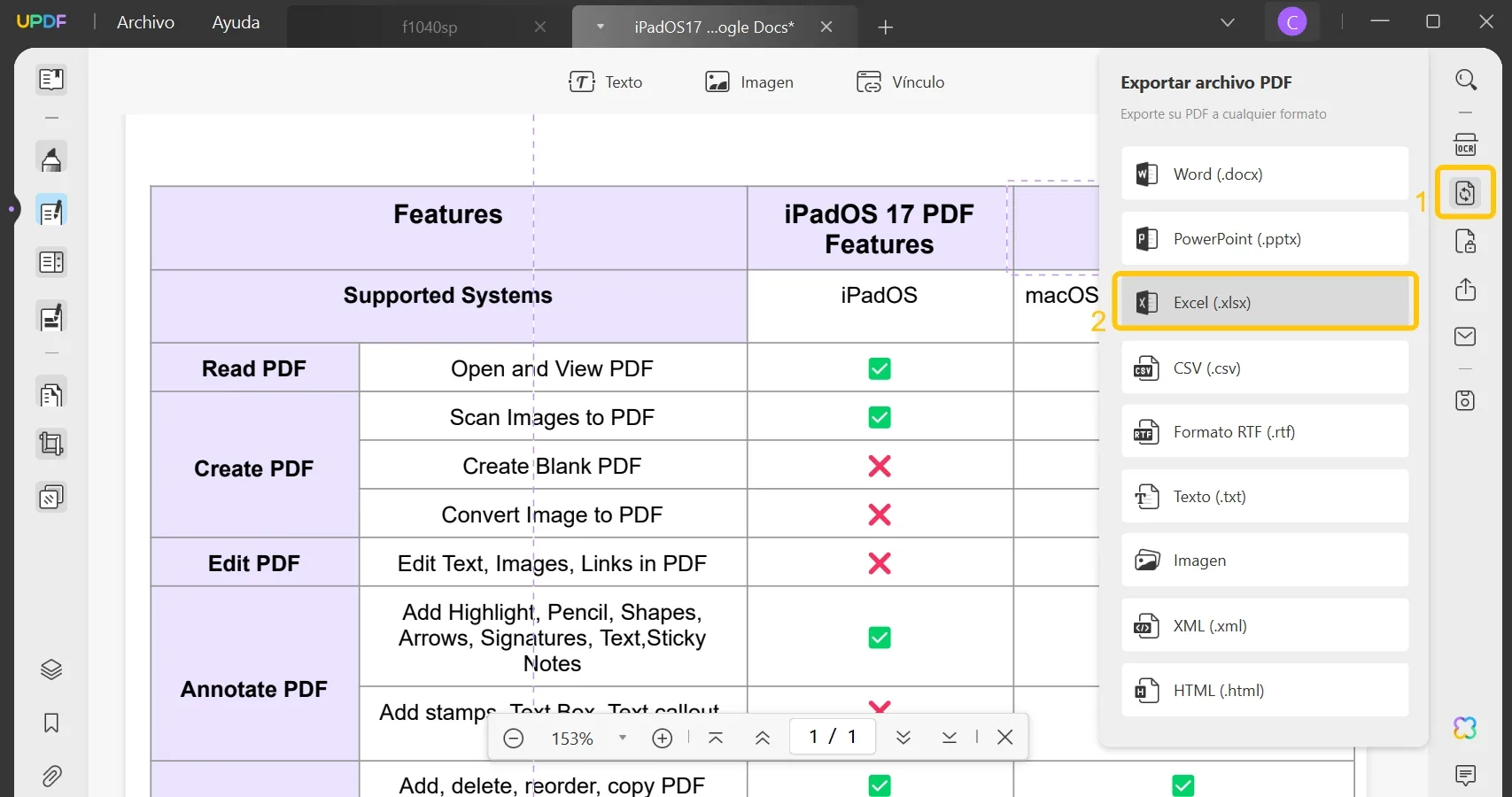Open the Search magnifier icon
The image size is (1512, 797).
click(1466, 80)
